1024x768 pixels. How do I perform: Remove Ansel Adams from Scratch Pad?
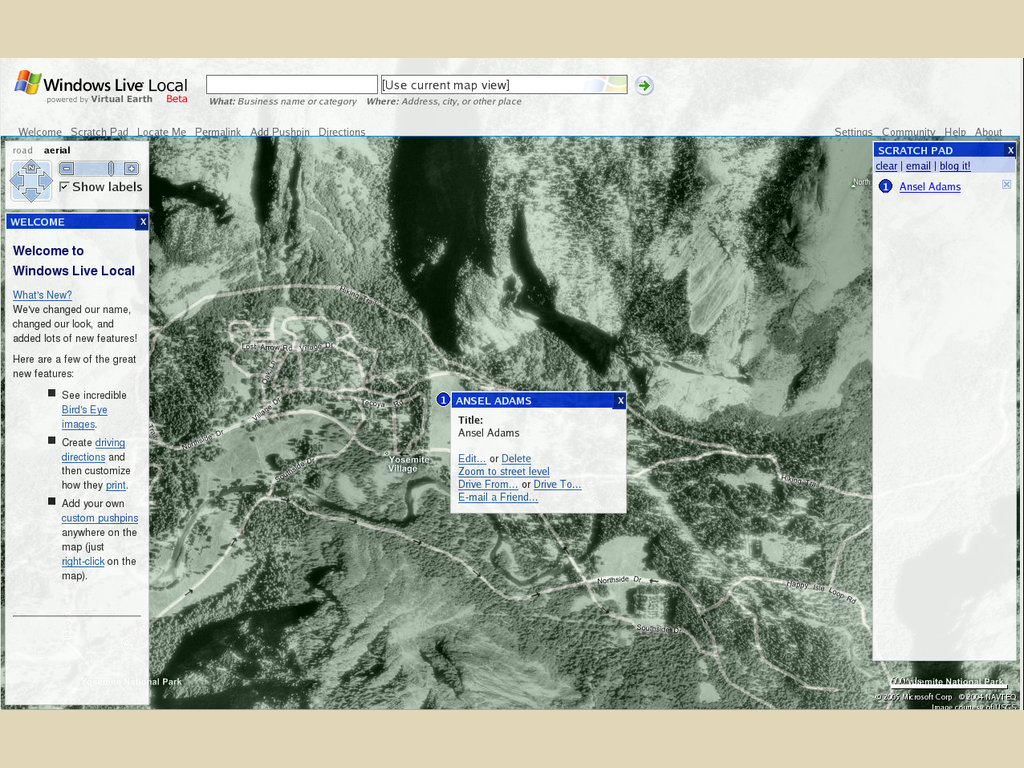click(1006, 185)
